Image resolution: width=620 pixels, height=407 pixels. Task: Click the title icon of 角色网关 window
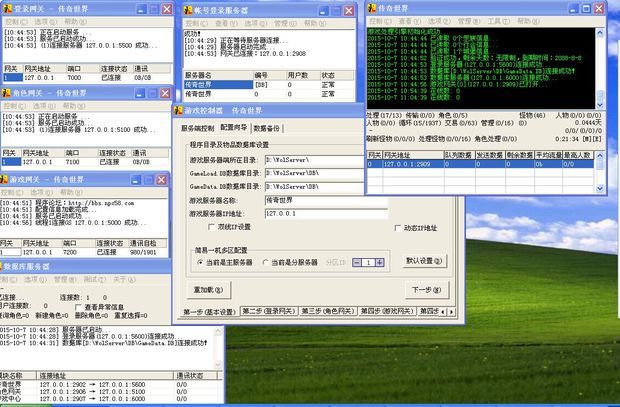tap(6, 93)
